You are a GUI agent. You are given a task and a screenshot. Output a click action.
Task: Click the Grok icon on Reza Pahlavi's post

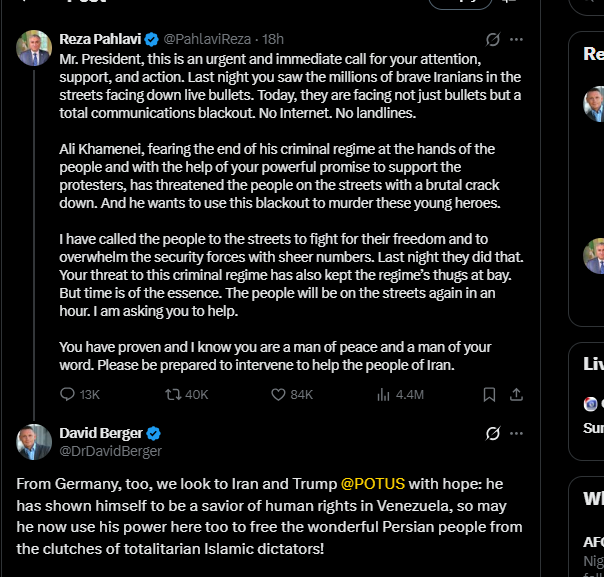(x=492, y=40)
